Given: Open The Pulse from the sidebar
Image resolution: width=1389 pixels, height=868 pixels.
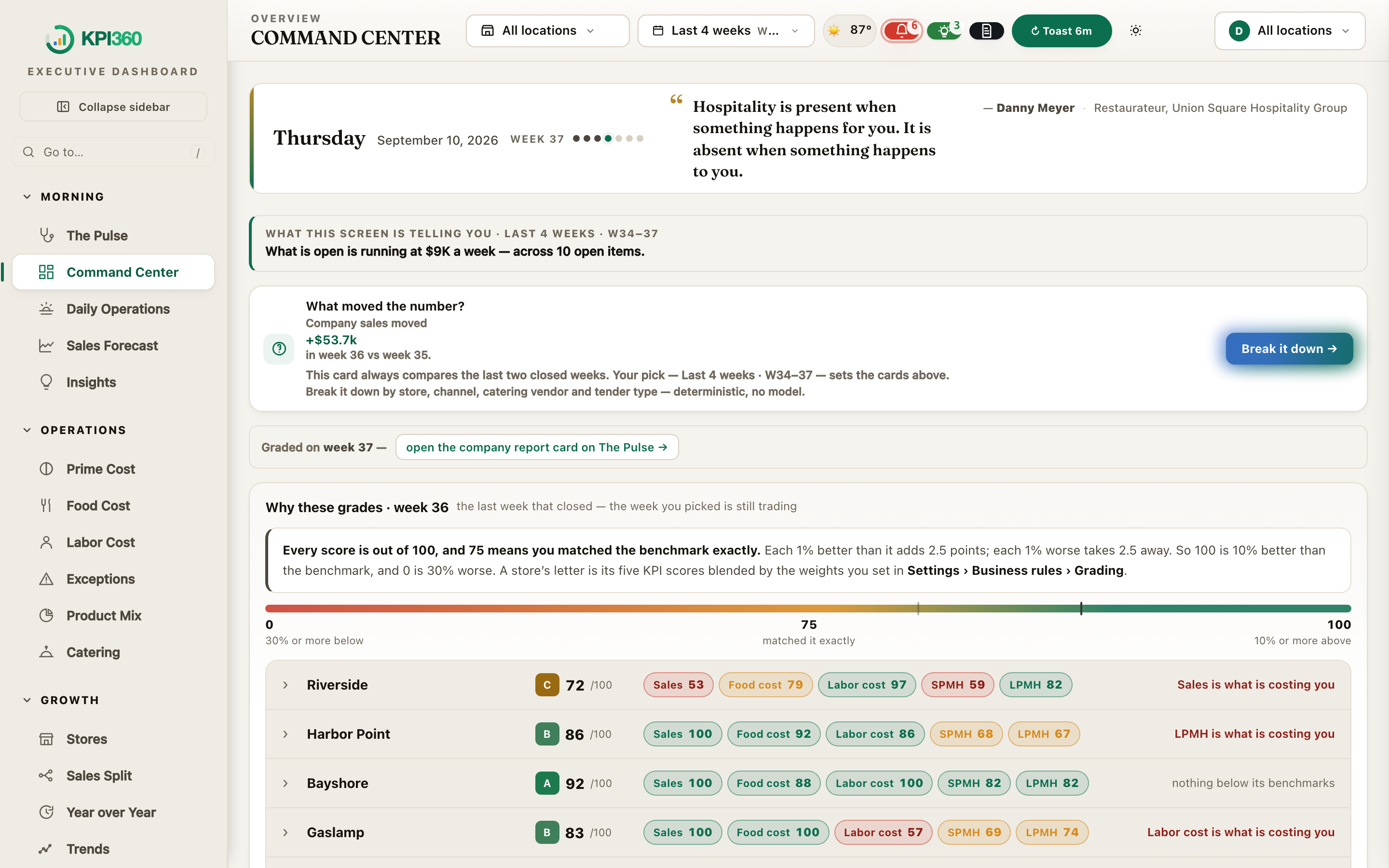Looking at the screenshot, I should 113,235.
